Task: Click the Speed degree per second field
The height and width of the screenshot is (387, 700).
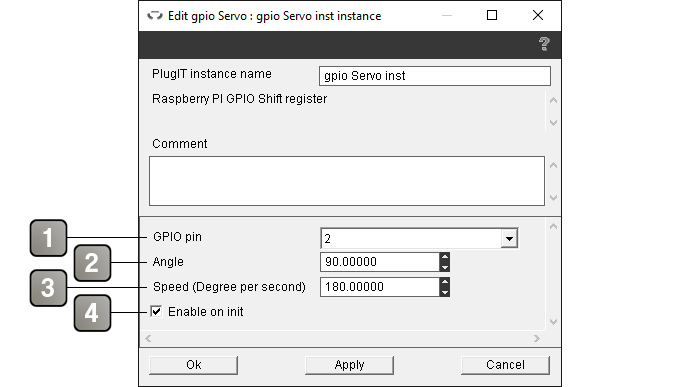Action: [x=380, y=287]
